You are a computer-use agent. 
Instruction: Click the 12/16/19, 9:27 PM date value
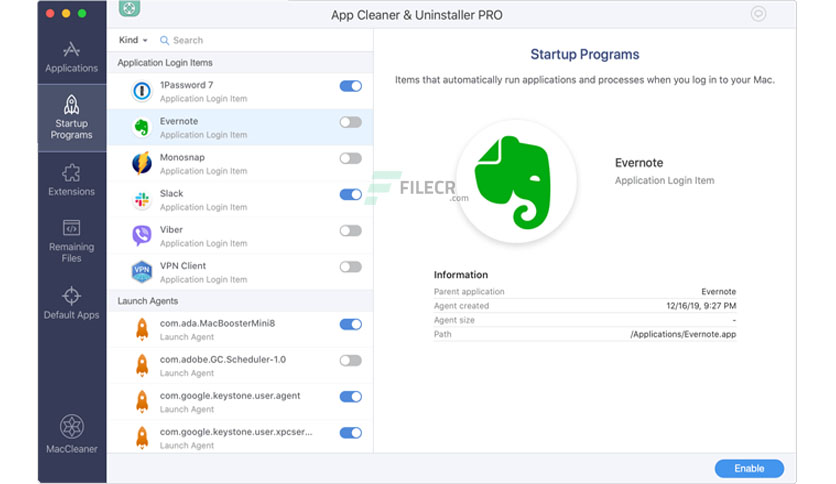click(701, 306)
